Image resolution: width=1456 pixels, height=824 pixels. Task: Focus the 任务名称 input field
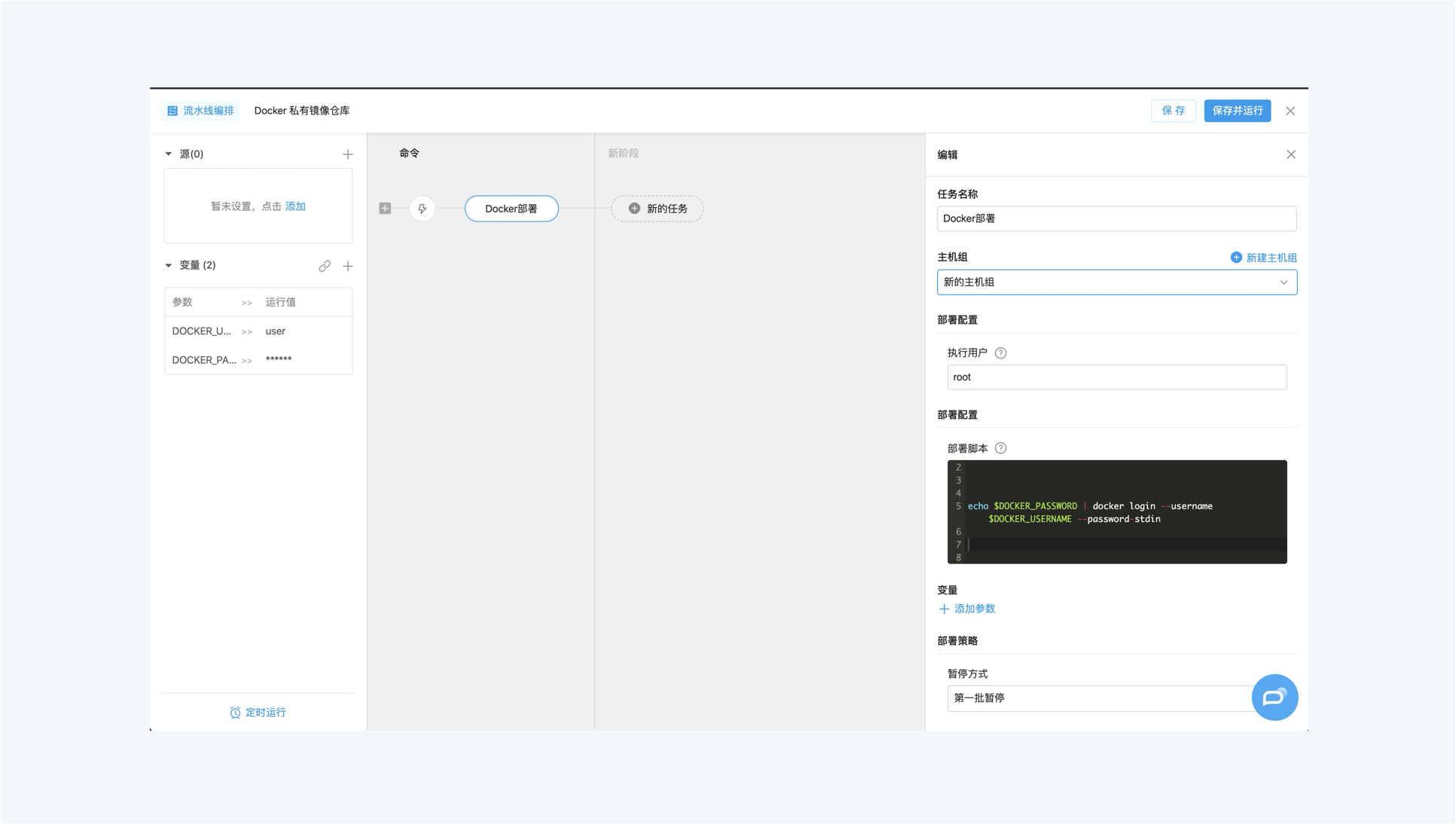pyautogui.click(x=1116, y=218)
